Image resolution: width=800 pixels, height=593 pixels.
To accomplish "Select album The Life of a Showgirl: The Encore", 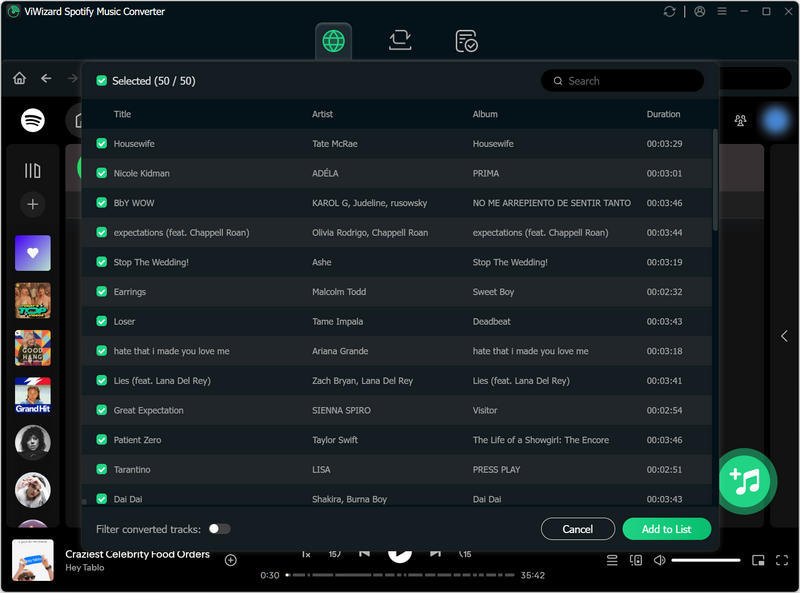I will [x=540, y=439].
